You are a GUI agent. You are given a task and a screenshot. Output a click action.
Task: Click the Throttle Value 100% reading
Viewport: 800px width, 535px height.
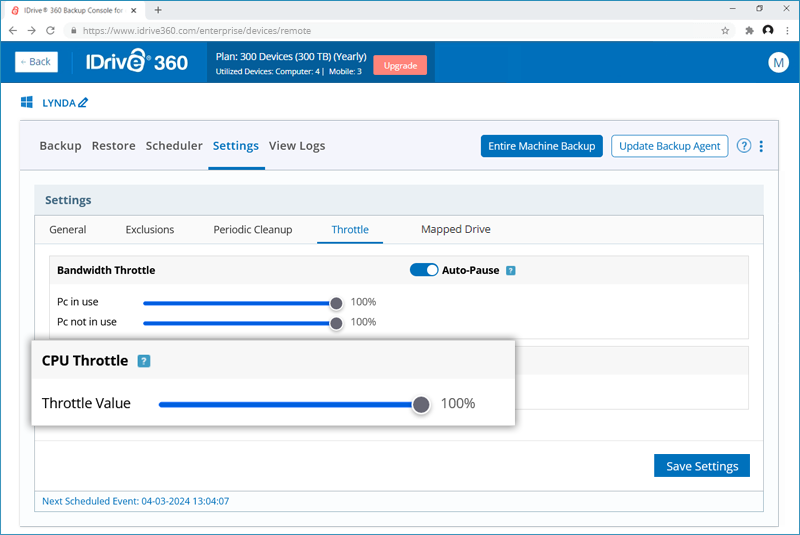point(458,403)
